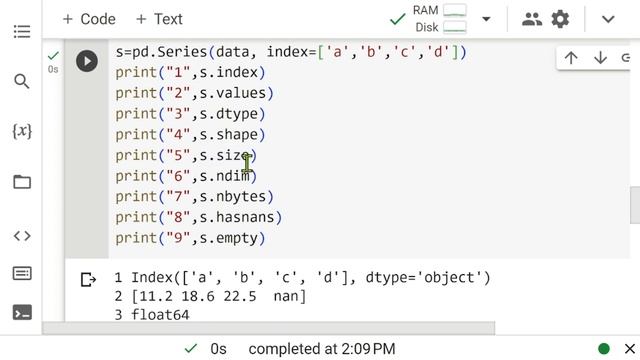The height and width of the screenshot is (360, 640).
Task: Open the code snippets icon
Action: click(22, 236)
